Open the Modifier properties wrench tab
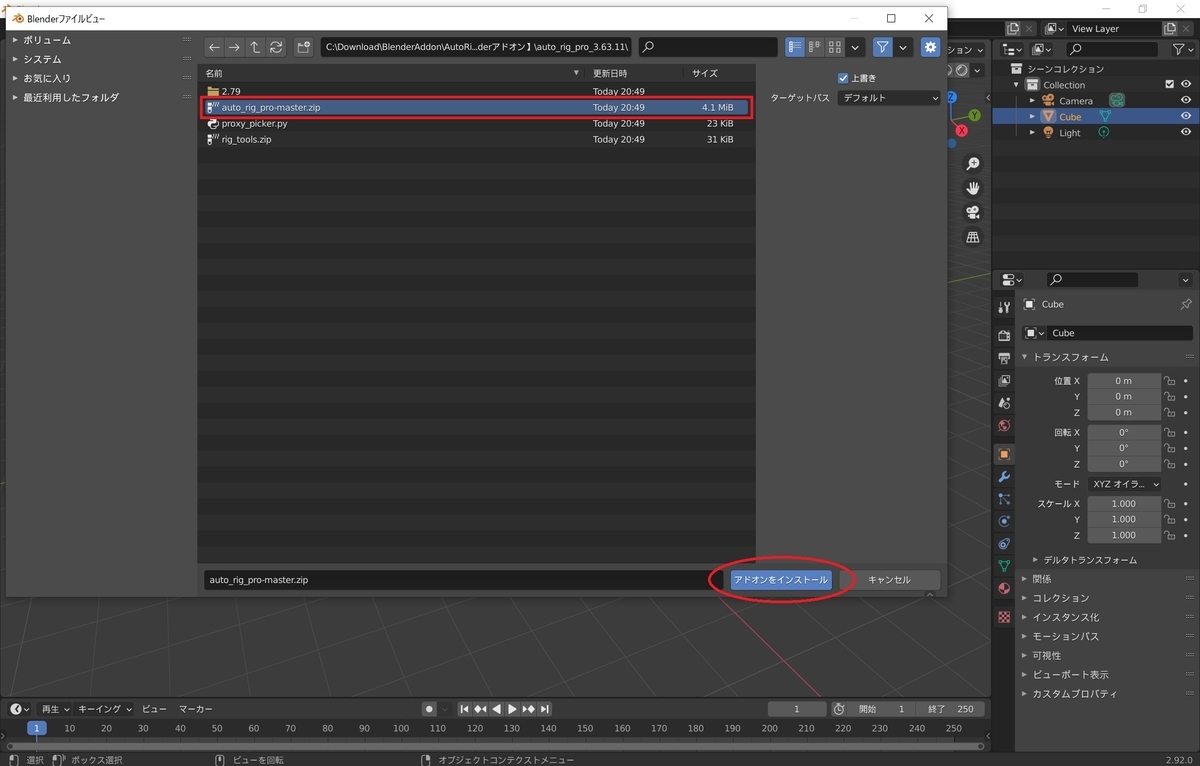This screenshot has height=766, width=1200. pyautogui.click(x=1005, y=476)
